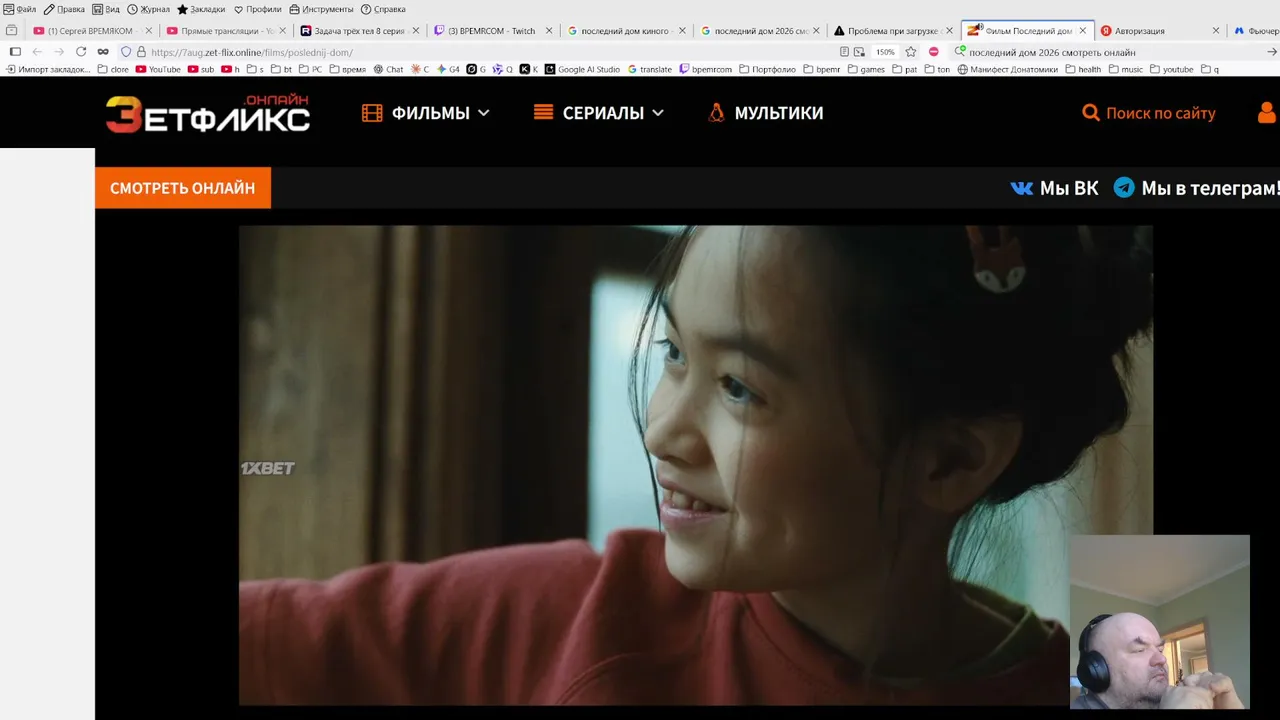Image resolution: width=1280 pixels, height=720 pixels.
Task: Close the BPEMRCOM Twitch tab
Action: (549, 31)
